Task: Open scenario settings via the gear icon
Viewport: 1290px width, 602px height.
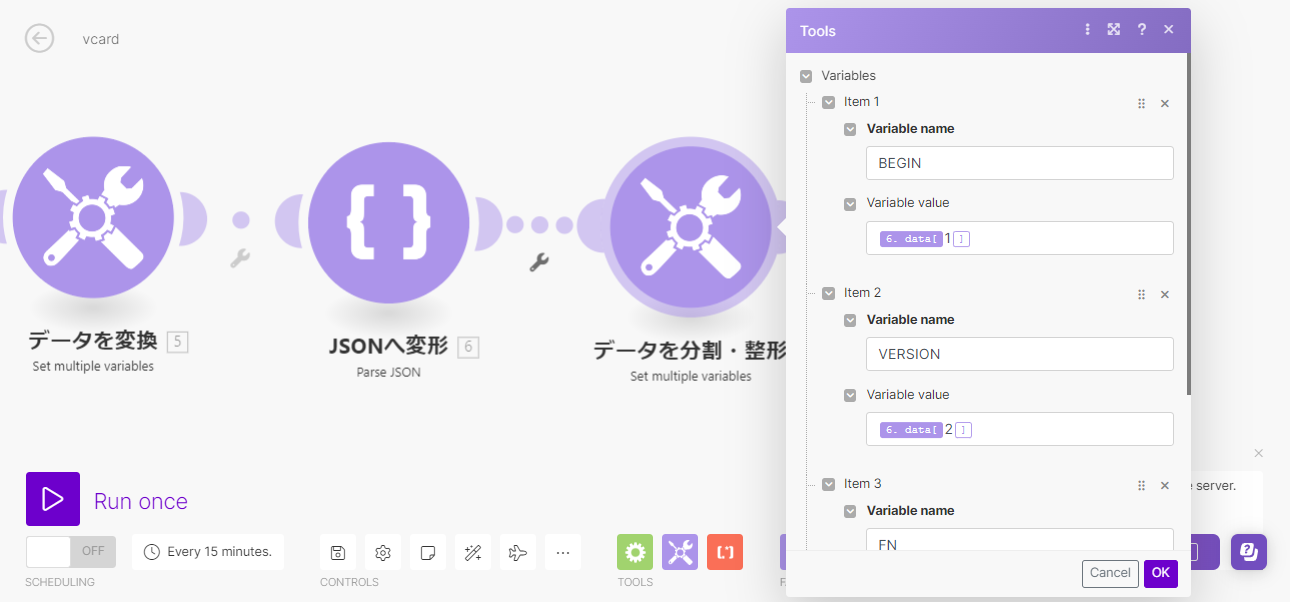Action: click(x=382, y=551)
